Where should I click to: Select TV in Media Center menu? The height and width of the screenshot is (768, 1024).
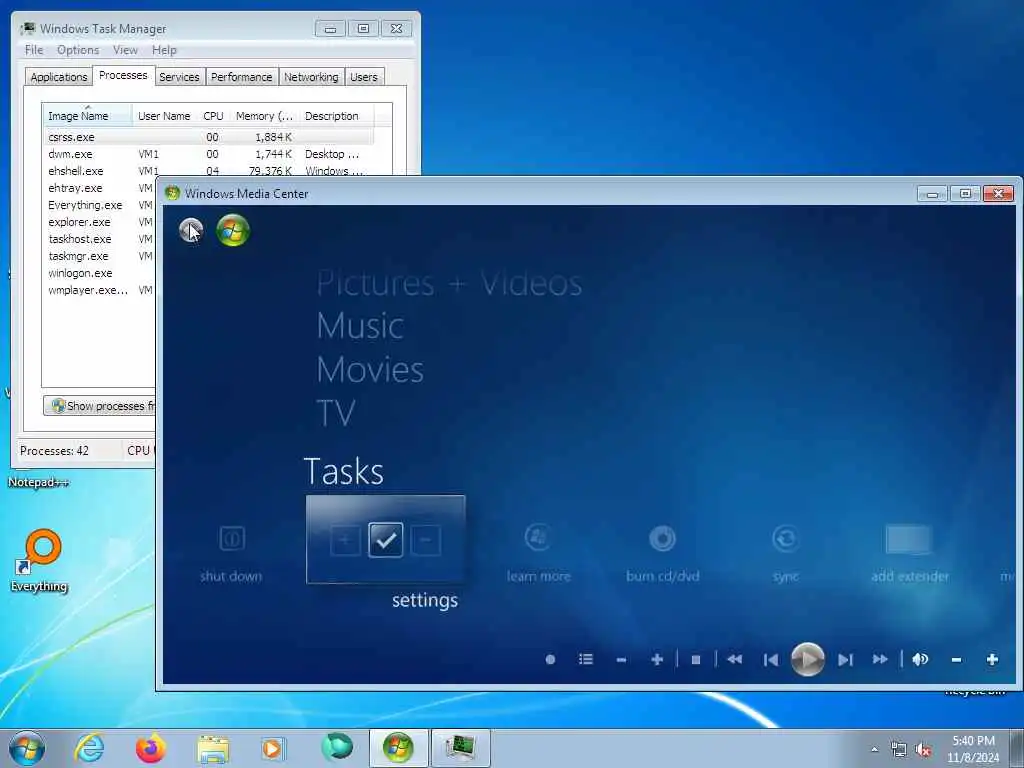(x=336, y=413)
